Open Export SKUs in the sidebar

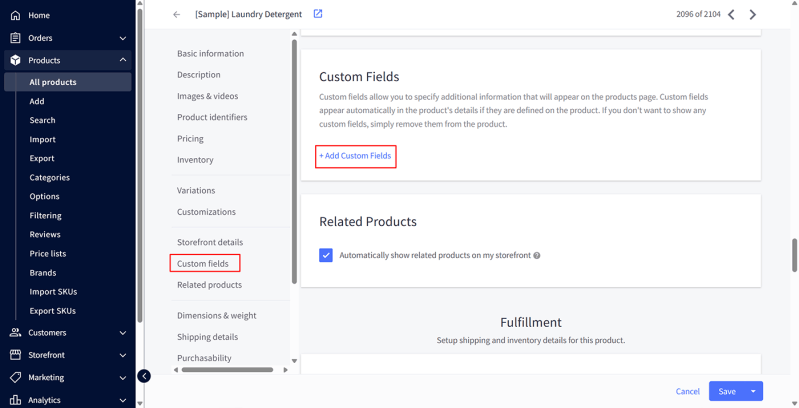[52, 311]
